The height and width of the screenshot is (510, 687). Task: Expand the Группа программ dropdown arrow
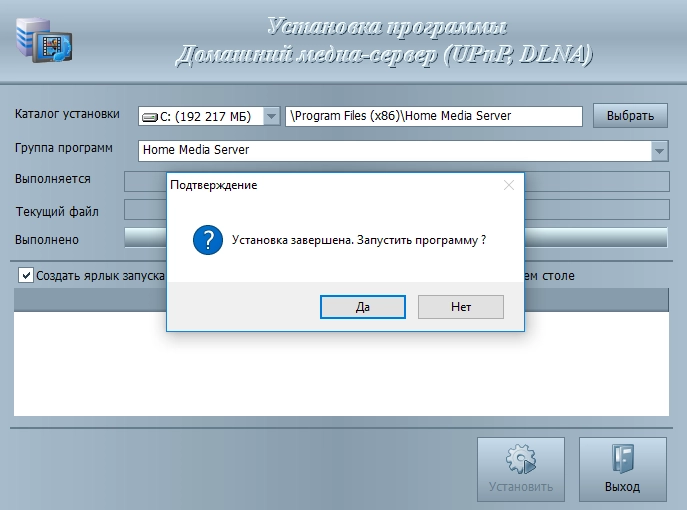pos(659,150)
